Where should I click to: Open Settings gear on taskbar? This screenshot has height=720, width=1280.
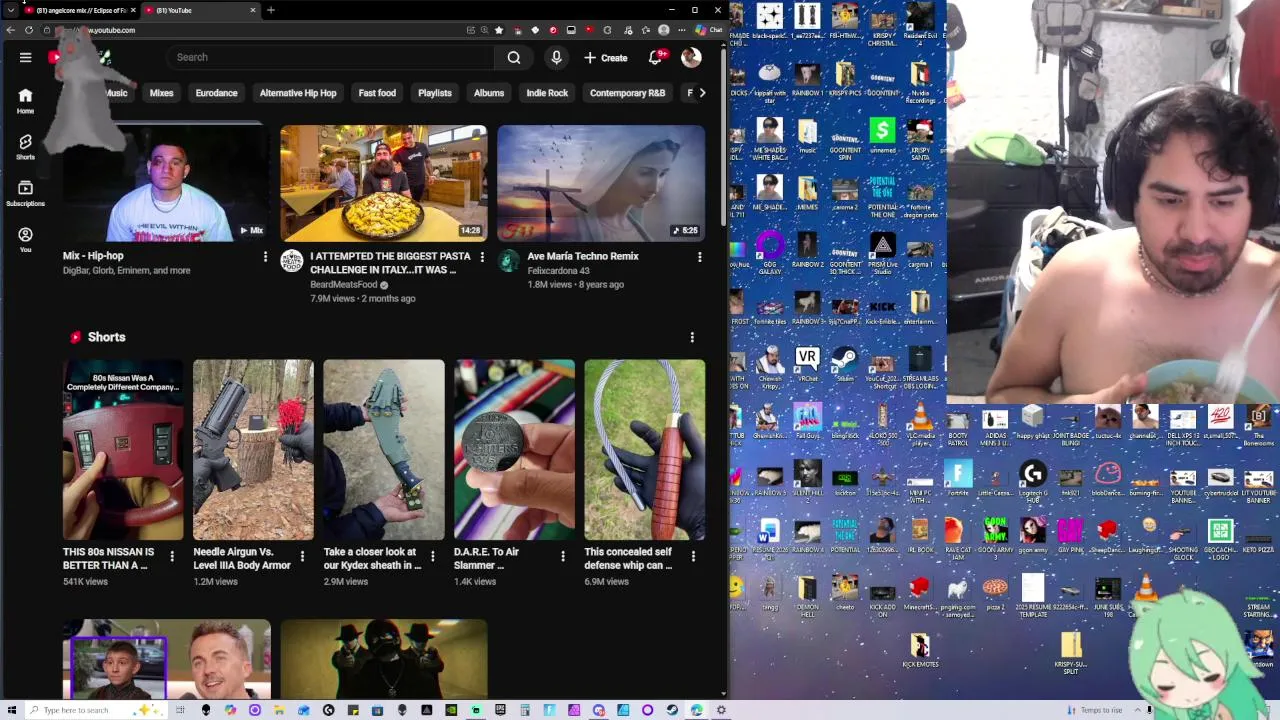721,710
